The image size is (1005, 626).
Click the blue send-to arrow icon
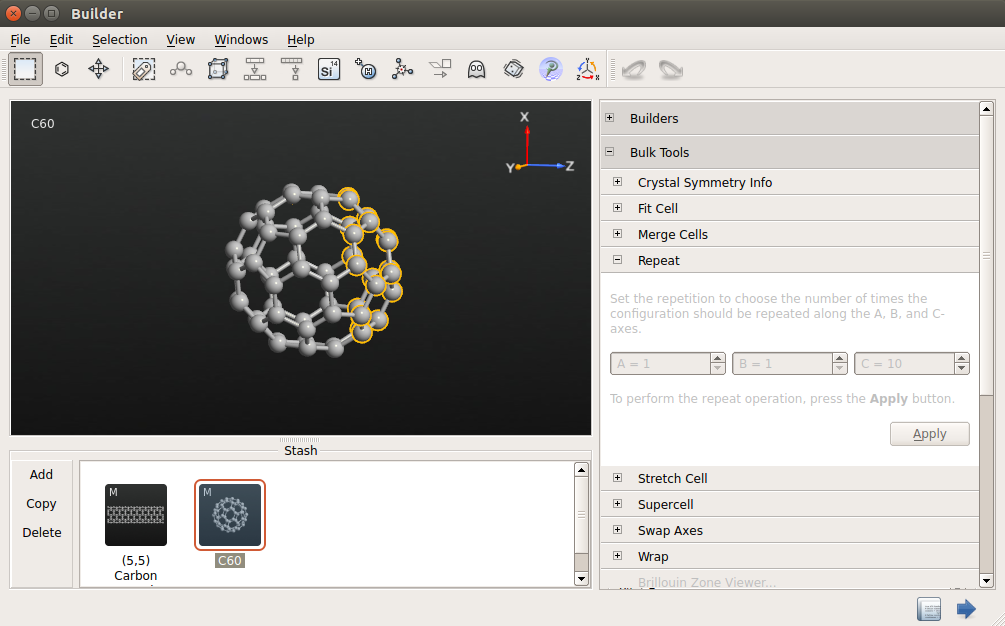966,609
